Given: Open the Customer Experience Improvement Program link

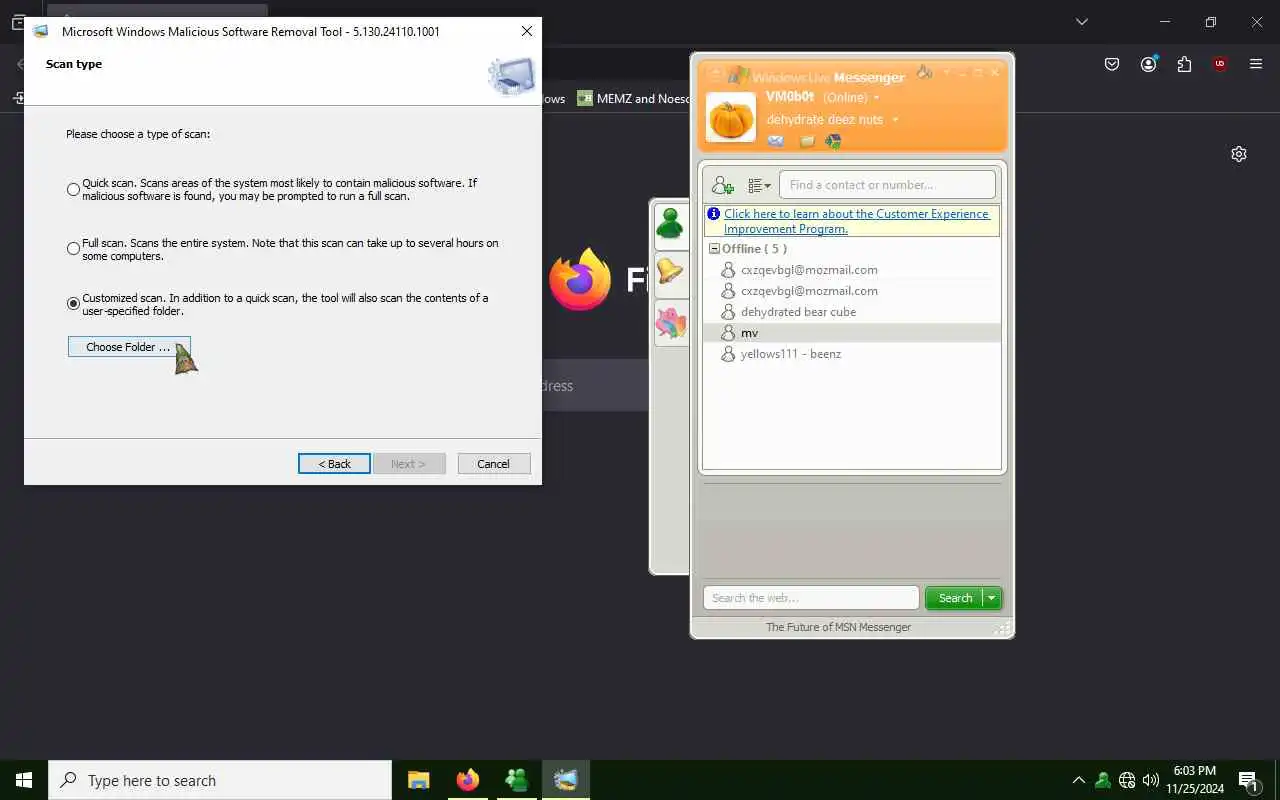Looking at the screenshot, I should click(x=856, y=221).
